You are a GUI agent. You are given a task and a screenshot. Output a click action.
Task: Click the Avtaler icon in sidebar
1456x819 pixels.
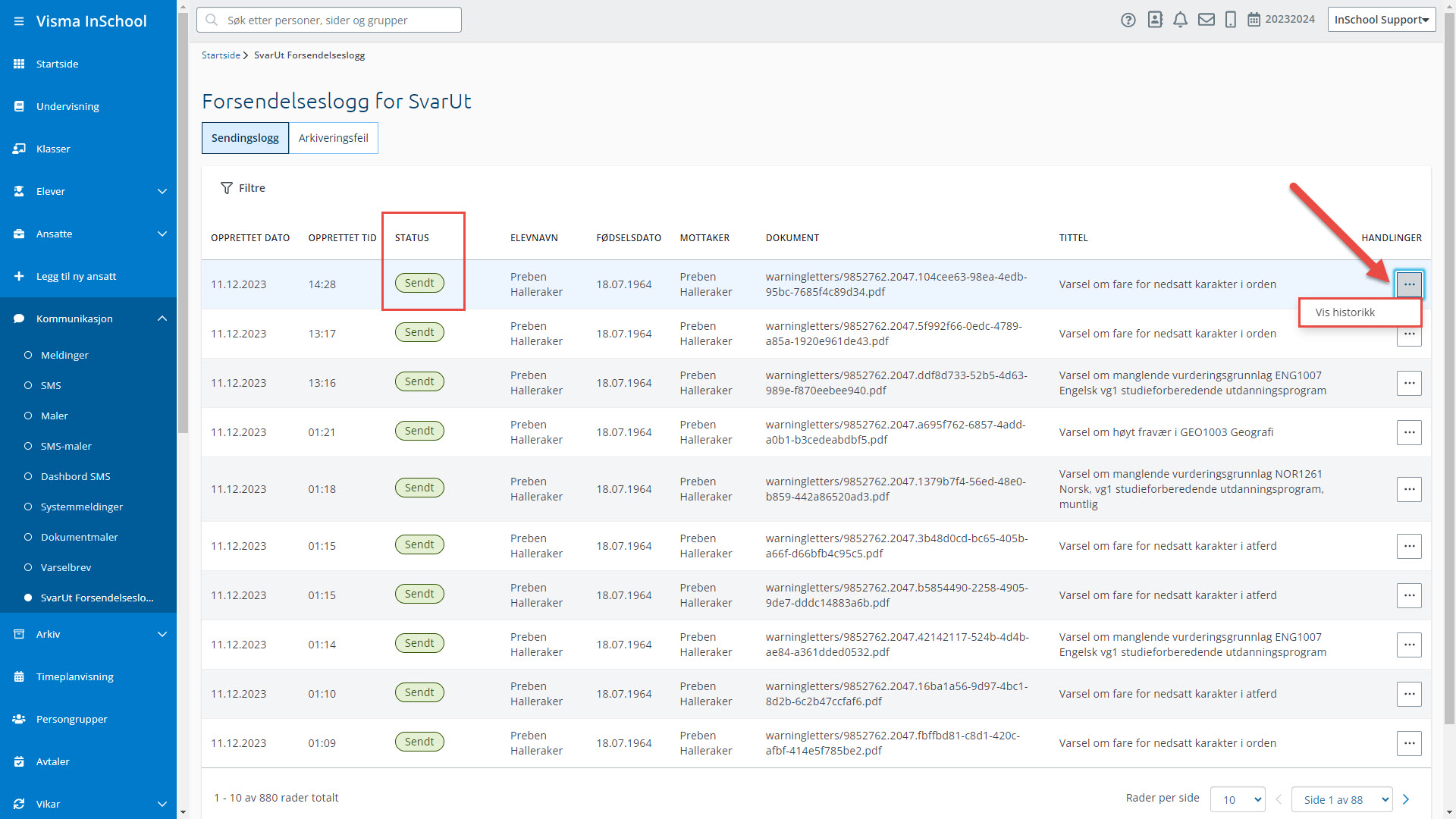(x=19, y=761)
